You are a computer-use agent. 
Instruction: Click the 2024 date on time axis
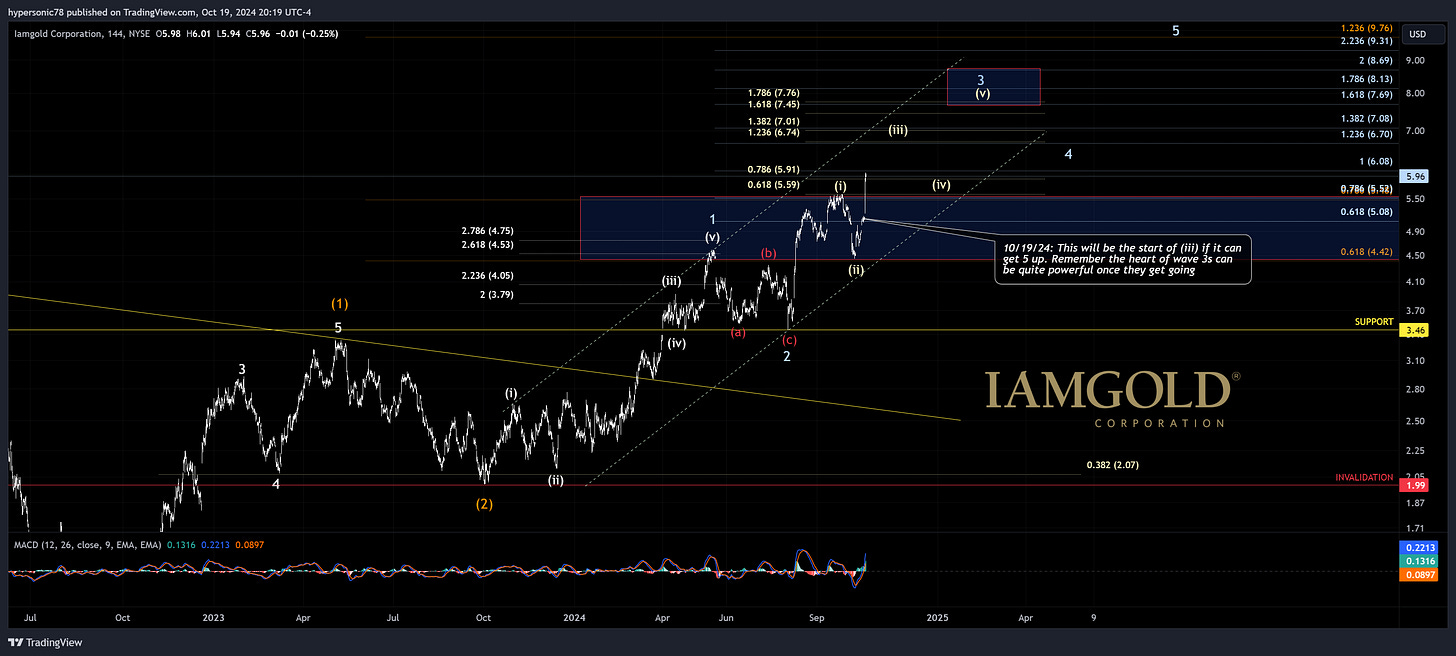(x=573, y=619)
